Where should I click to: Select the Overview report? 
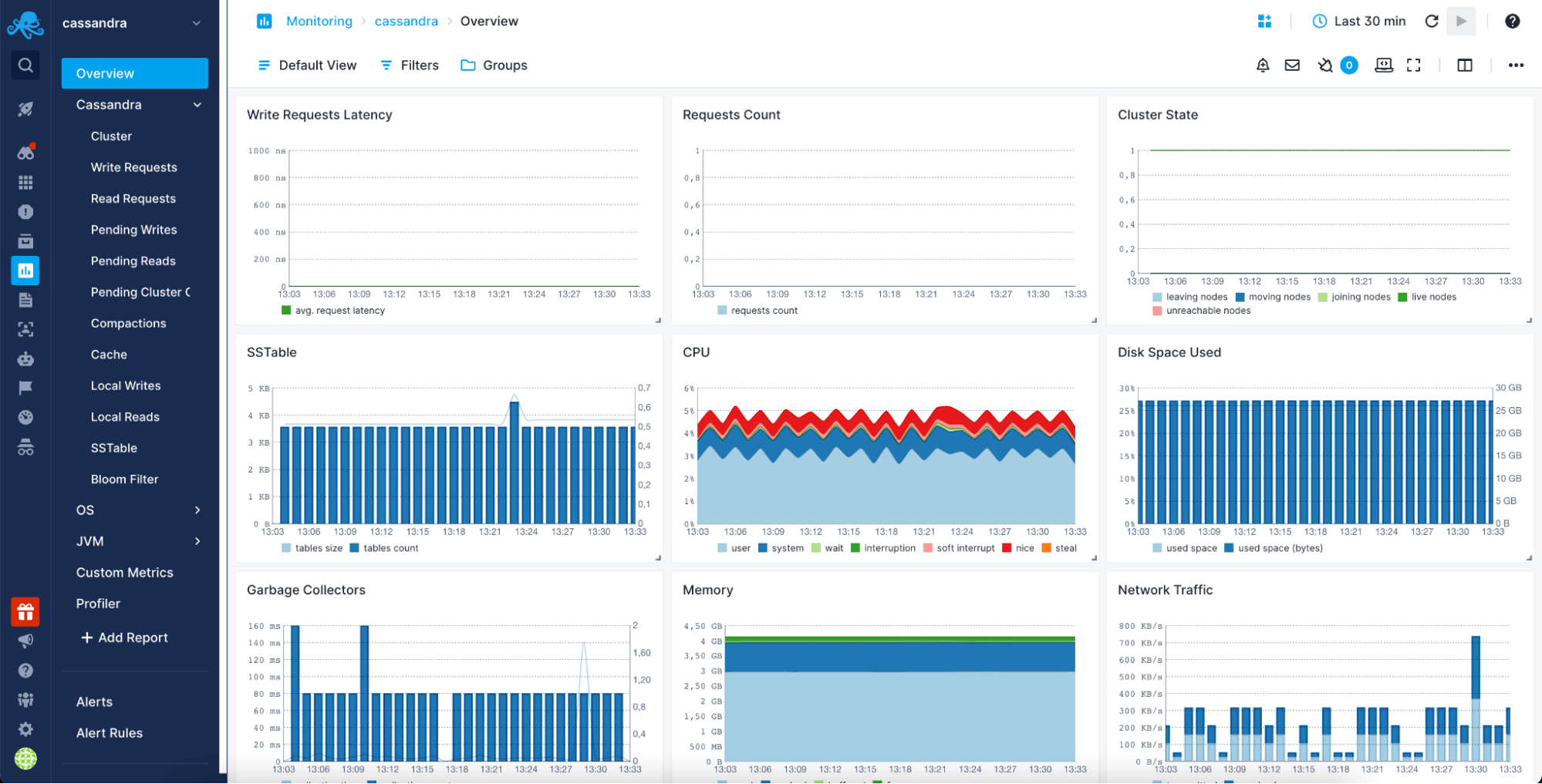tap(135, 73)
